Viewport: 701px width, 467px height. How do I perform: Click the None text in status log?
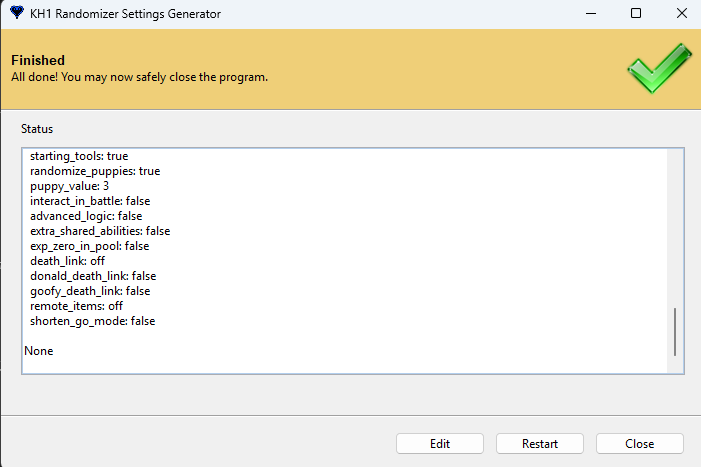coord(38,351)
